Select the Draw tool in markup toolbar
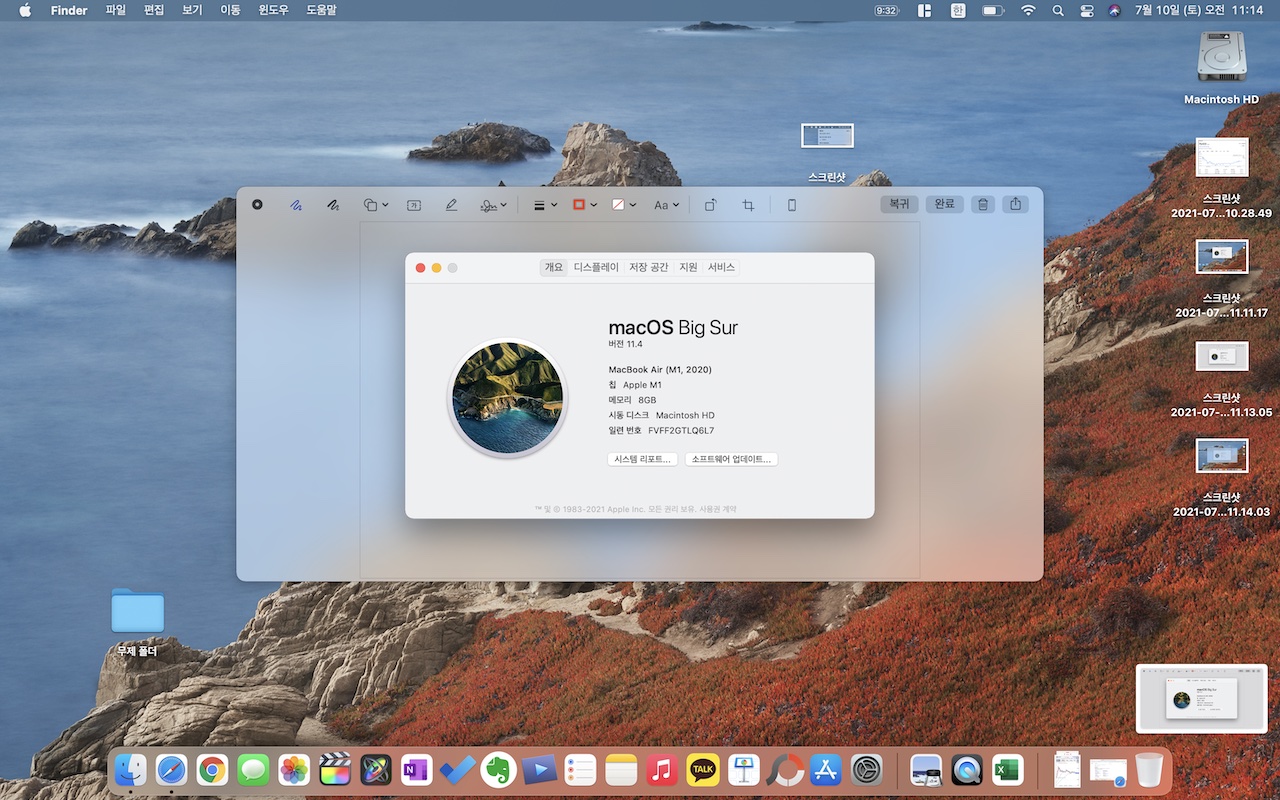The image size is (1280, 800). 333,204
